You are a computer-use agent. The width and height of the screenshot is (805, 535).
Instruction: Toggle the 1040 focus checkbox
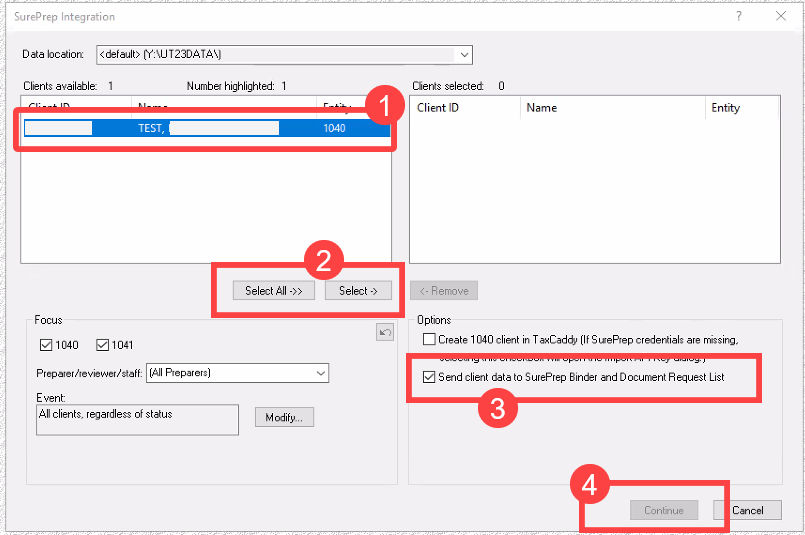46,345
